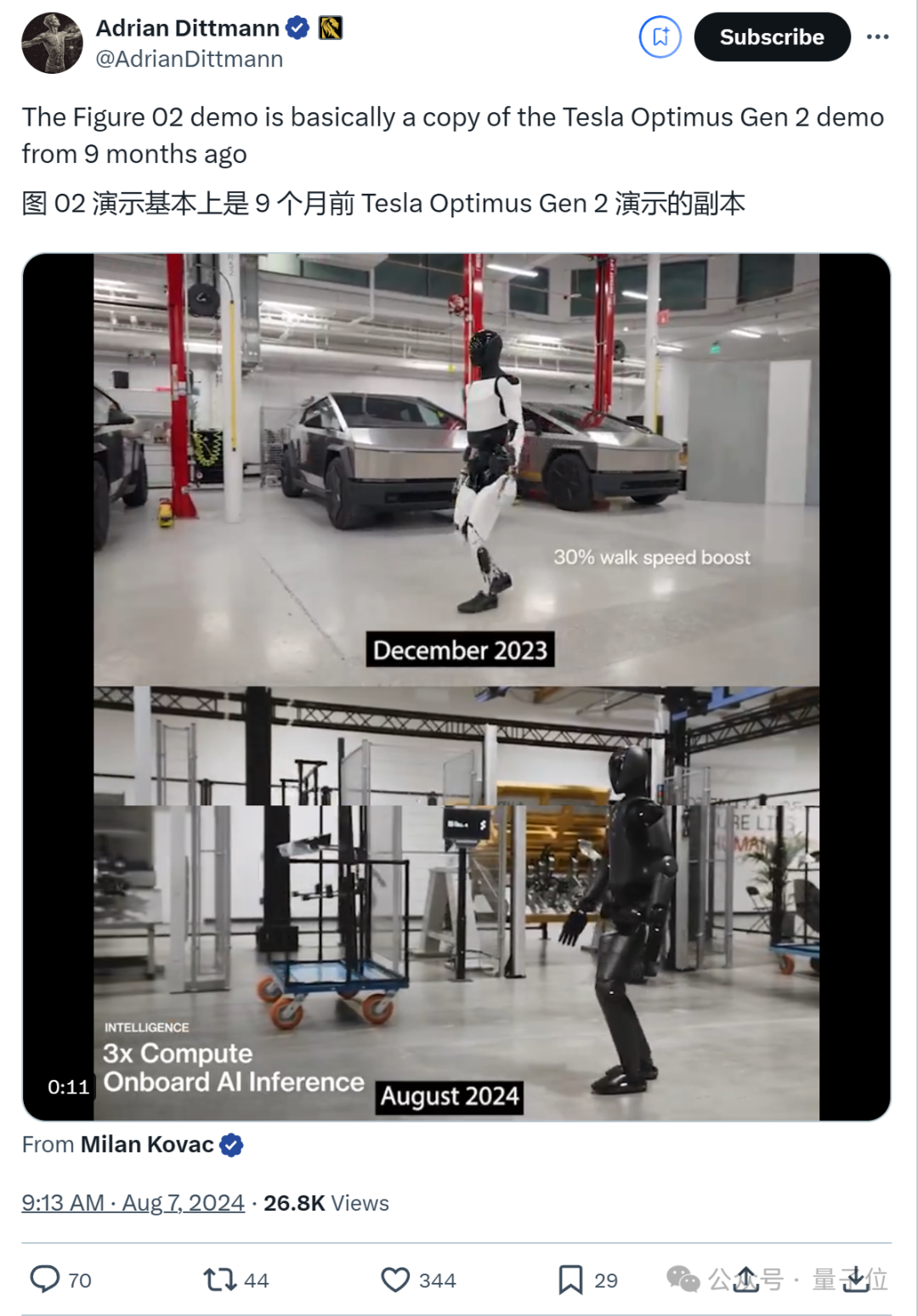Click the download icon at bottom right
Screen dimensions: 918x1316
[855, 1279]
